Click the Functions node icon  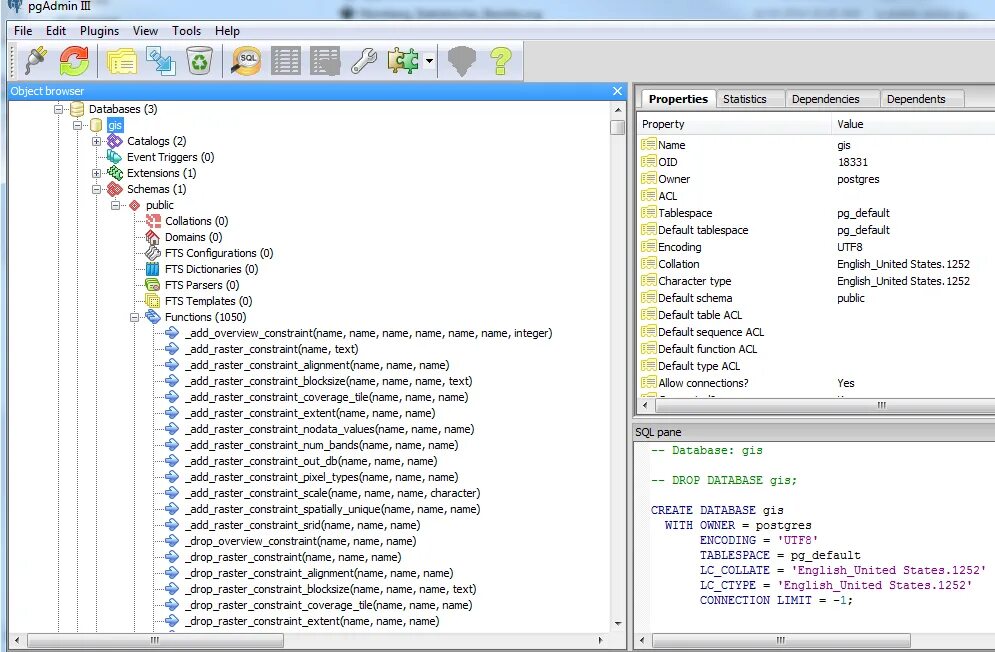pos(153,316)
